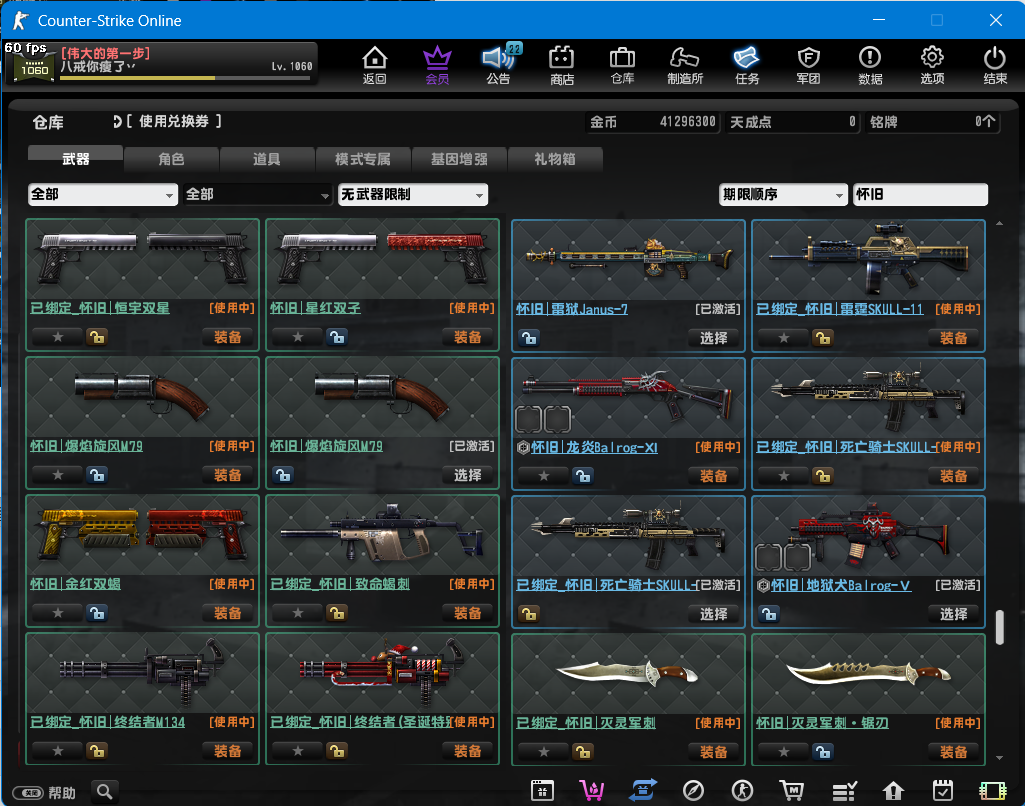Open the gift window icon in bottom bar
The width and height of the screenshot is (1025, 806).
pyautogui.click(x=543, y=791)
